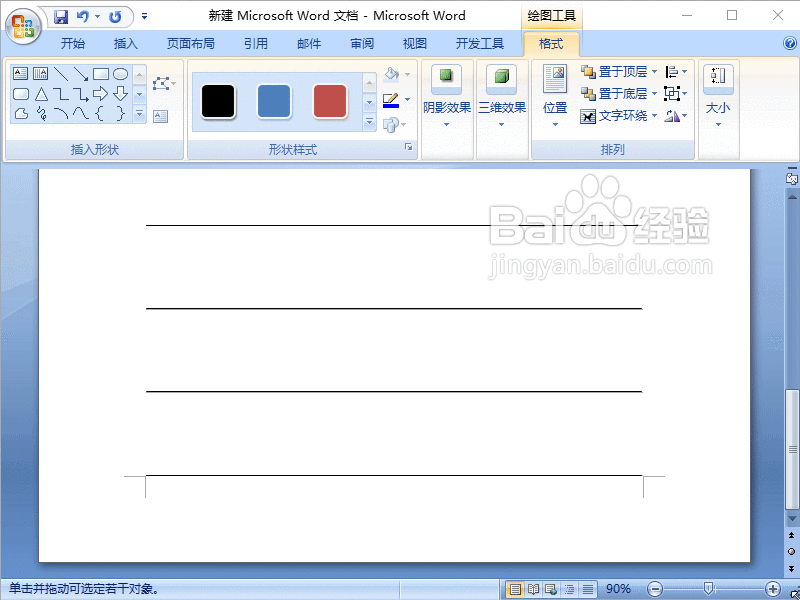This screenshot has width=800, height=600.
Task: Apply the blue shape style swatch
Action: click(272, 101)
